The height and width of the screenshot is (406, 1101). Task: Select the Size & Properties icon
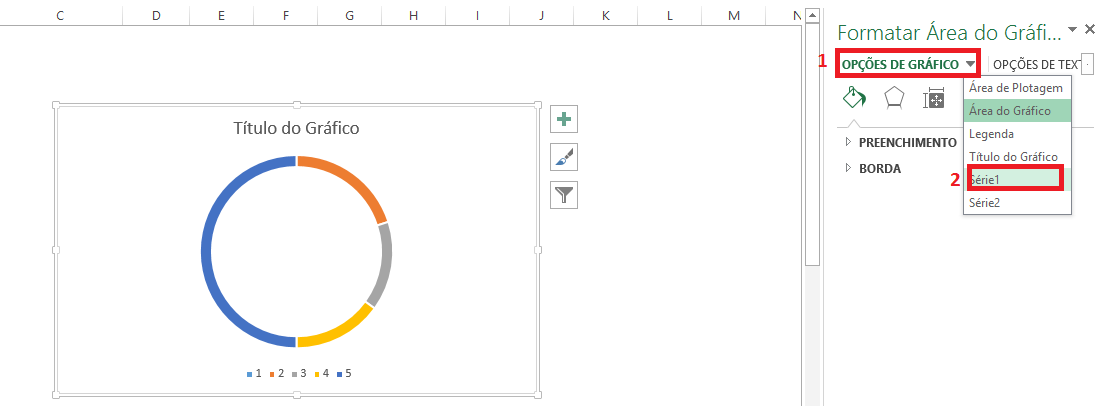tap(934, 98)
